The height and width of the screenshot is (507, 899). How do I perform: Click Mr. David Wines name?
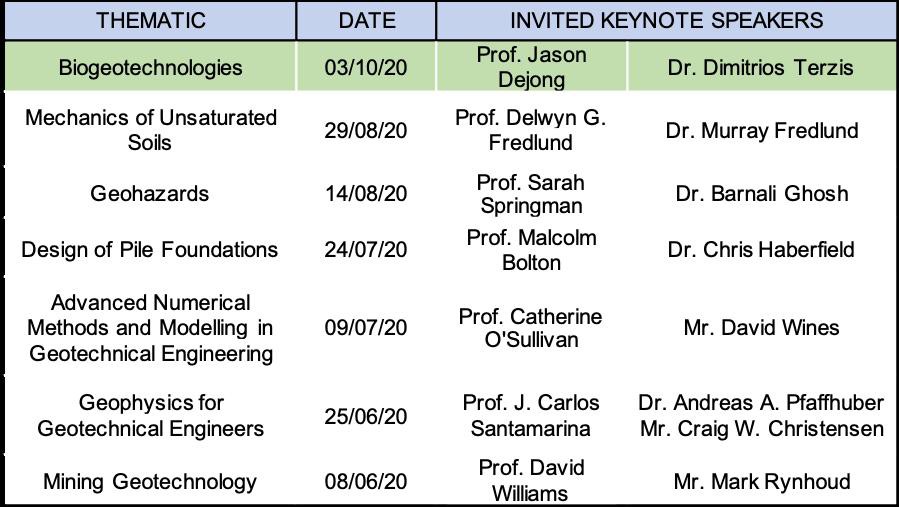[x=761, y=327]
